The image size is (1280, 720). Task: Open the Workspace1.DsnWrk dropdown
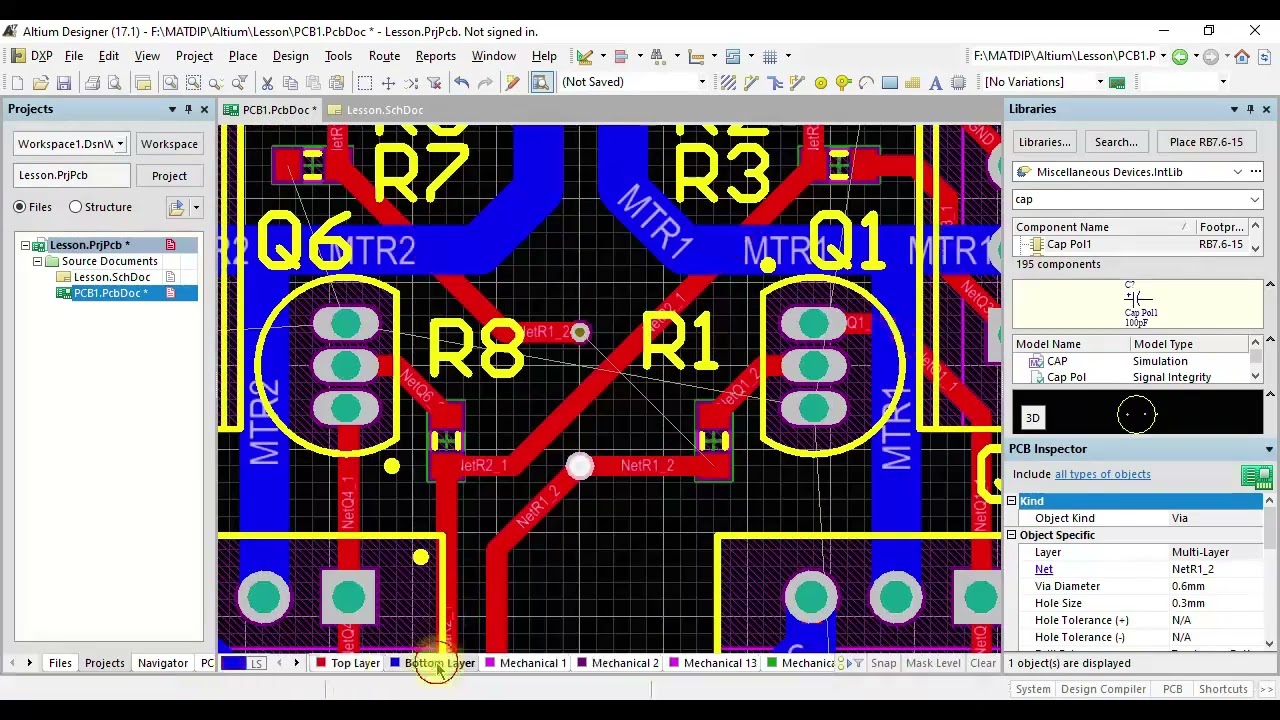[120, 144]
